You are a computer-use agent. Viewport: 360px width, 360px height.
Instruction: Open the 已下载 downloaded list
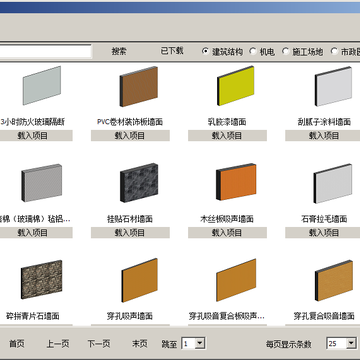click(172, 51)
